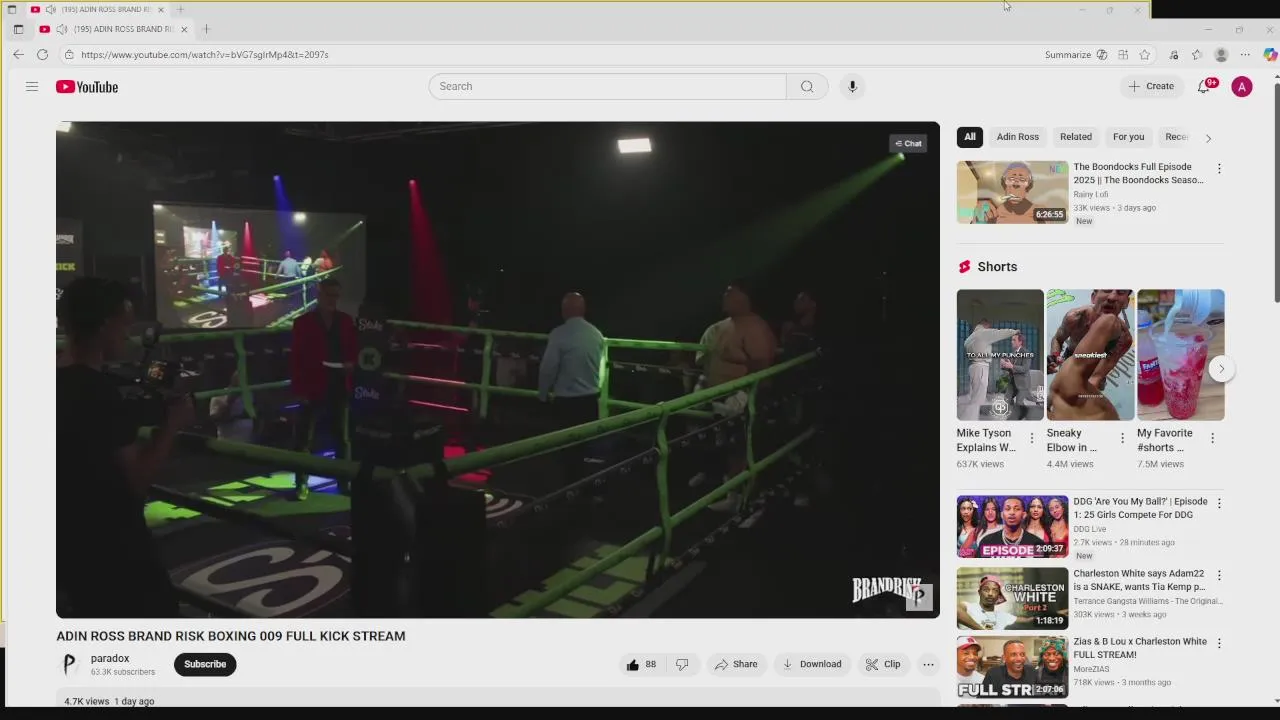Open options for Charleston White says video
The image size is (1280, 720).
1219,575
